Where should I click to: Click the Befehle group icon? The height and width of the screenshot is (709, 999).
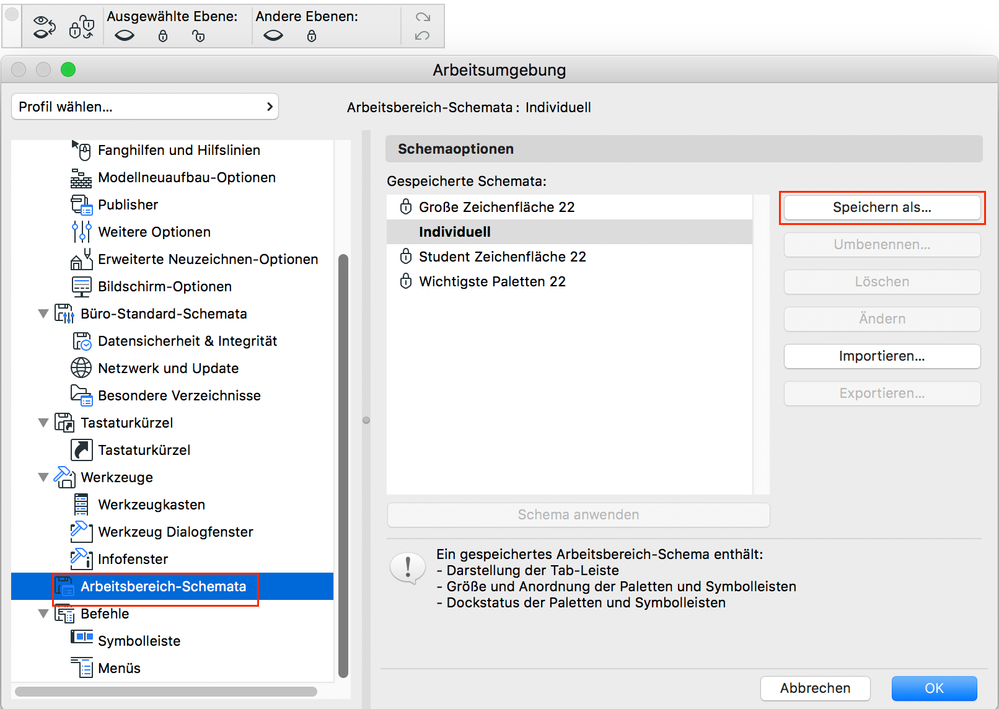point(64,613)
